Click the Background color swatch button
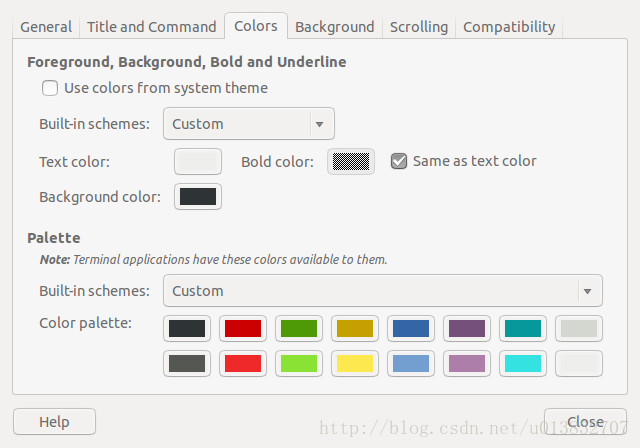The width and height of the screenshot is (640, 448). tap(198, 197)
